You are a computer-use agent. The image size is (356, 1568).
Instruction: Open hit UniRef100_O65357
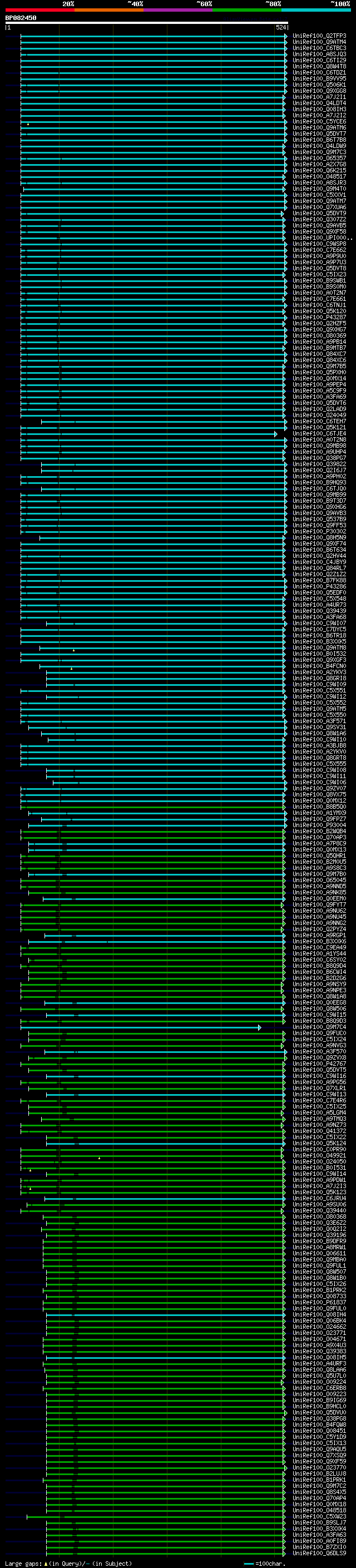pos(319,159)
